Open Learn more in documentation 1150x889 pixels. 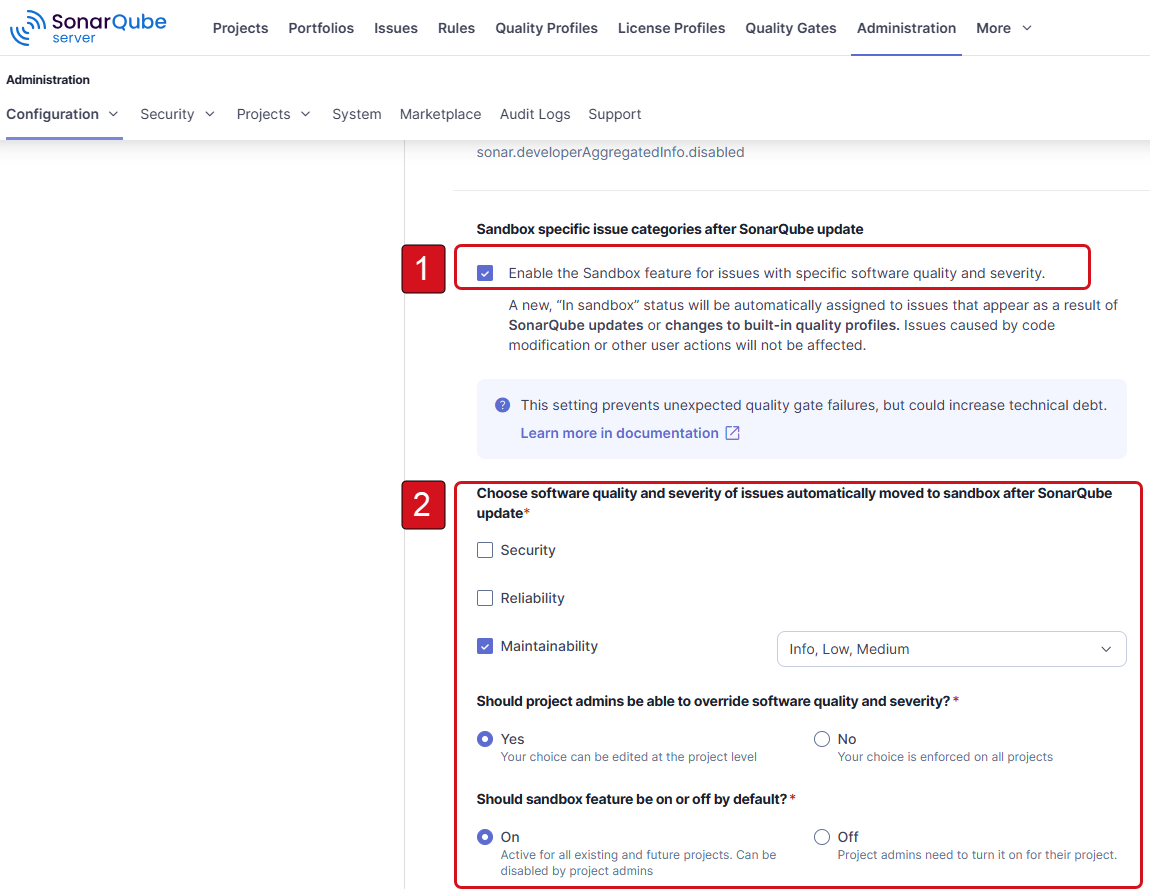click(x=620, y=432)
